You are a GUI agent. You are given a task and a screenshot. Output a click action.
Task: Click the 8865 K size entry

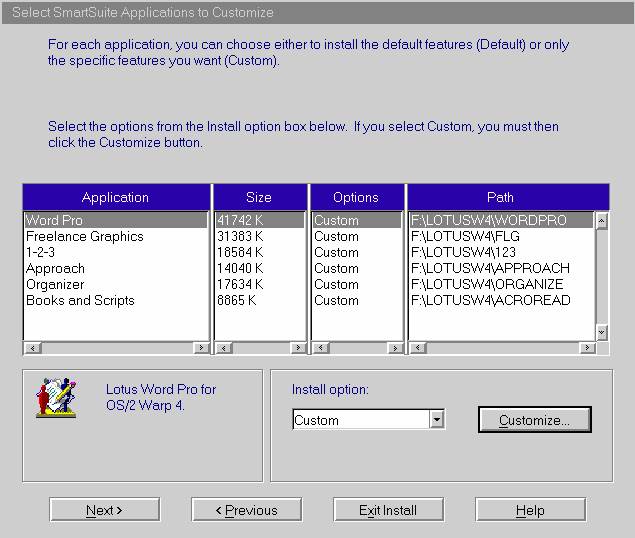[260, 300]
